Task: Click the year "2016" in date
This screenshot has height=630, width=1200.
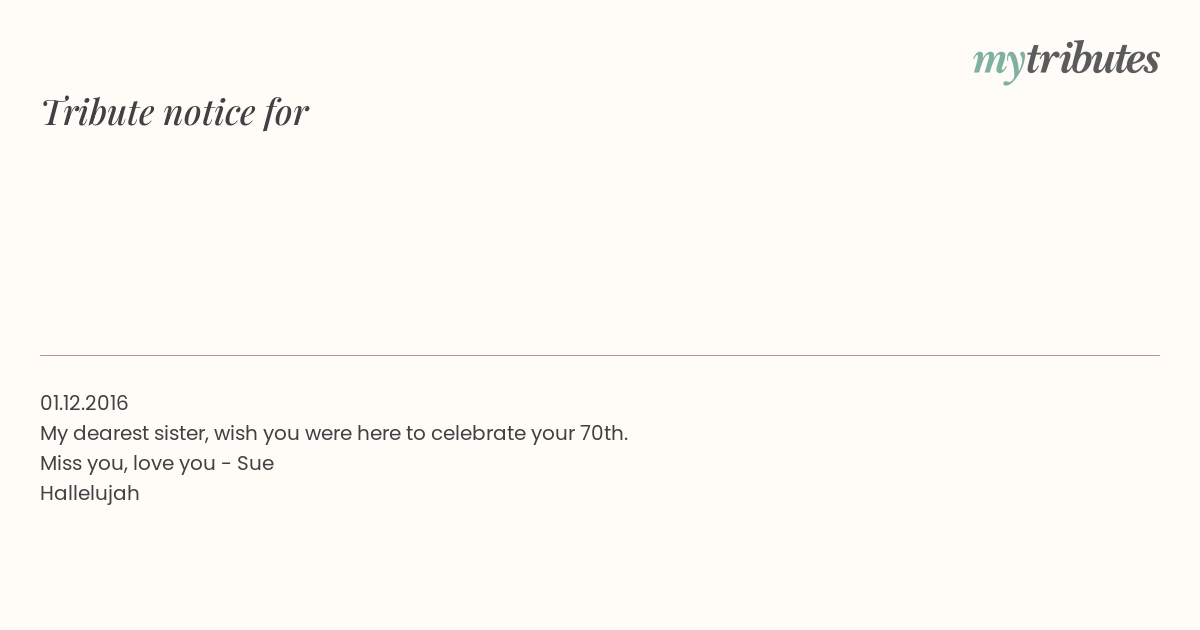Action: click(x=107, y=403)
